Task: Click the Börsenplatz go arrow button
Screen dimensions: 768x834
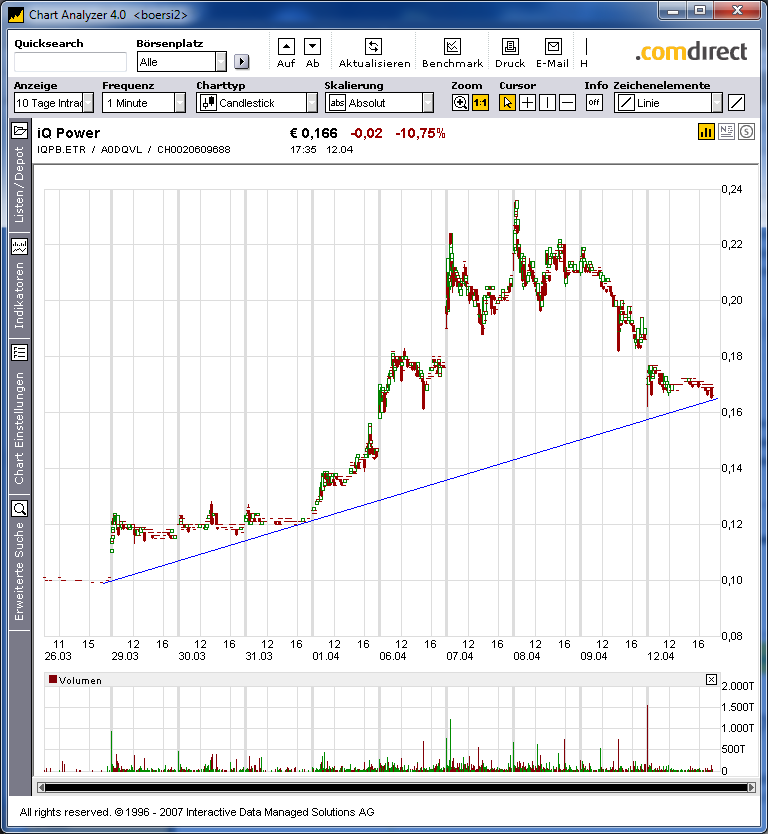Action: tap(241, 62)
